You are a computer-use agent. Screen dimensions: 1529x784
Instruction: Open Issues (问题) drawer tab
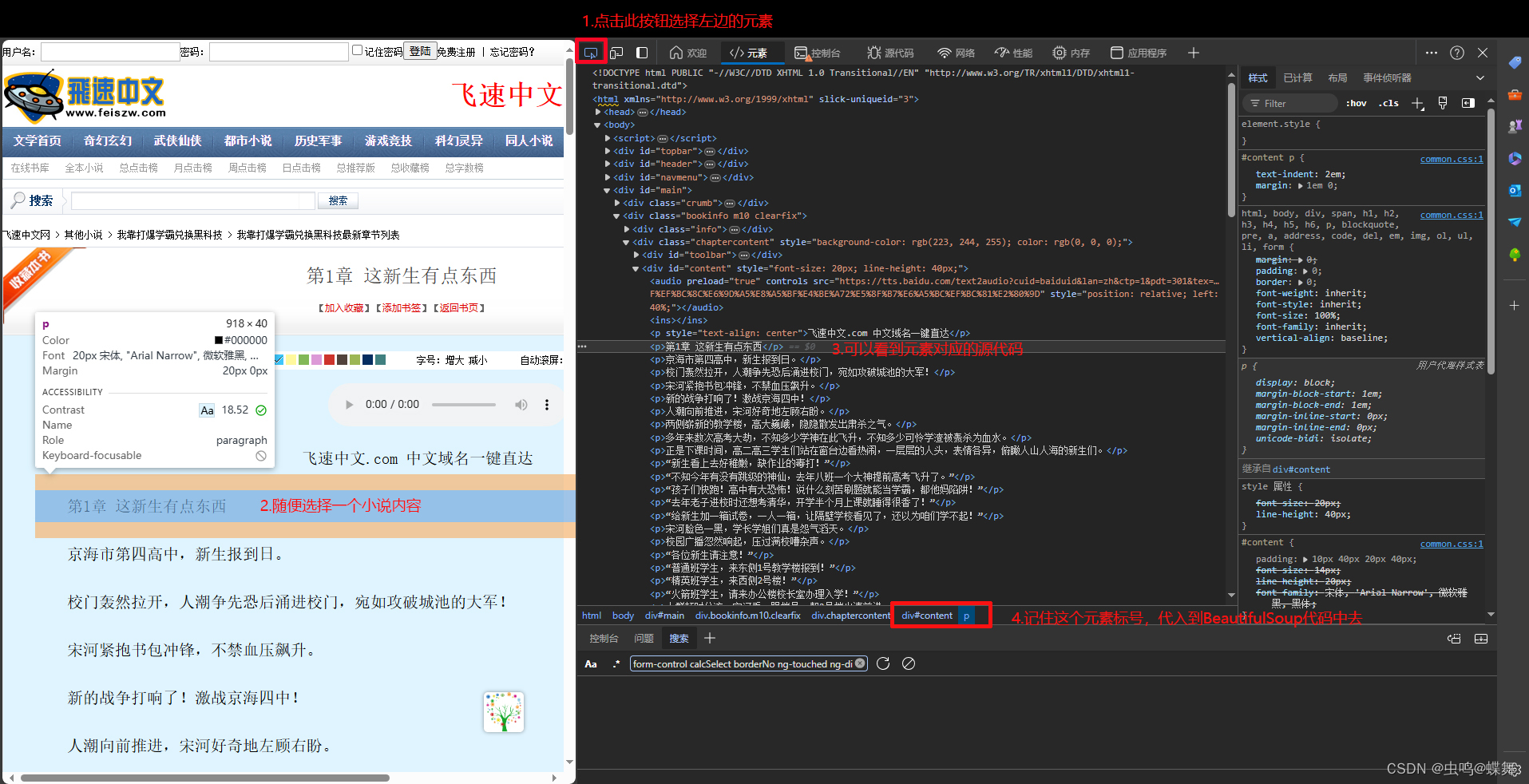[x=644, y=638]
